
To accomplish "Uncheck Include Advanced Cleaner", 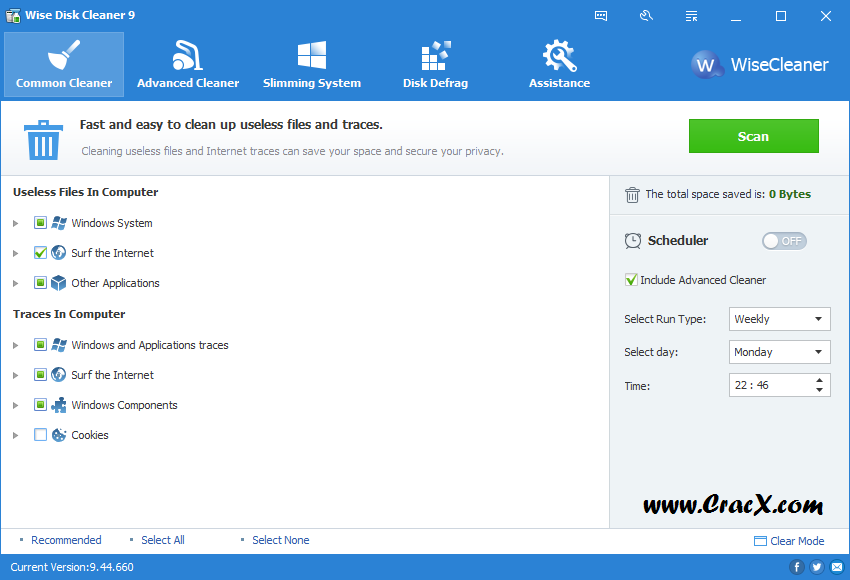I will pyautogui.click(x=631, y=280).
